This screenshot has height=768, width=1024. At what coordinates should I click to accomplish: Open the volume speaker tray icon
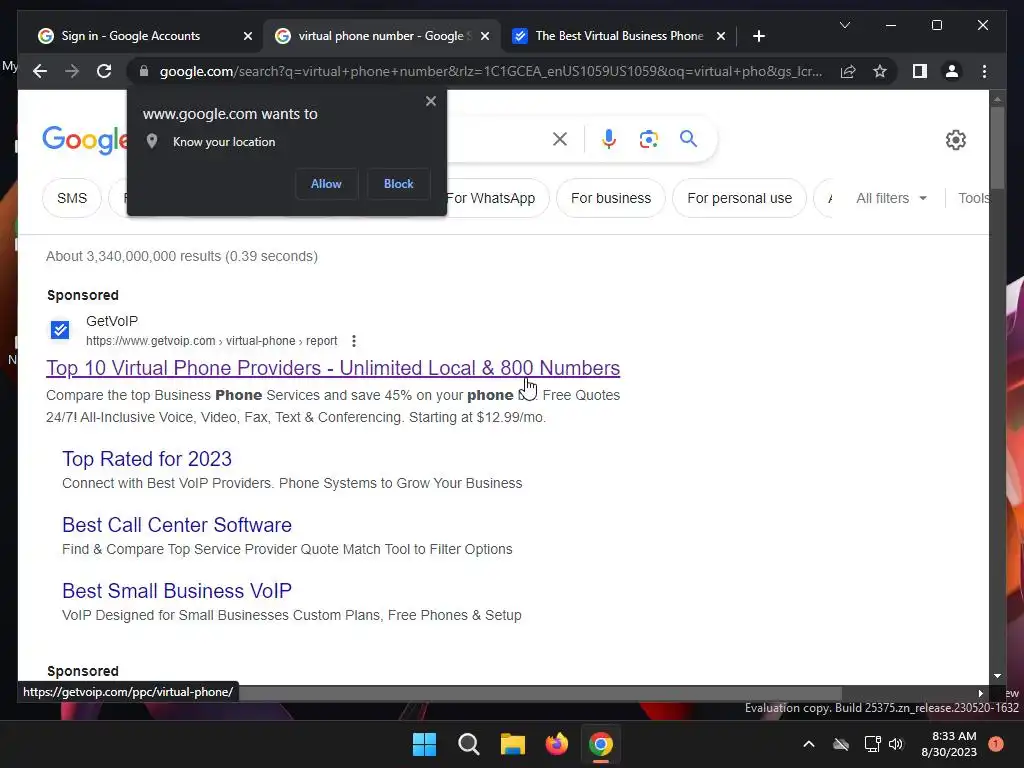[x=896, y=744]
